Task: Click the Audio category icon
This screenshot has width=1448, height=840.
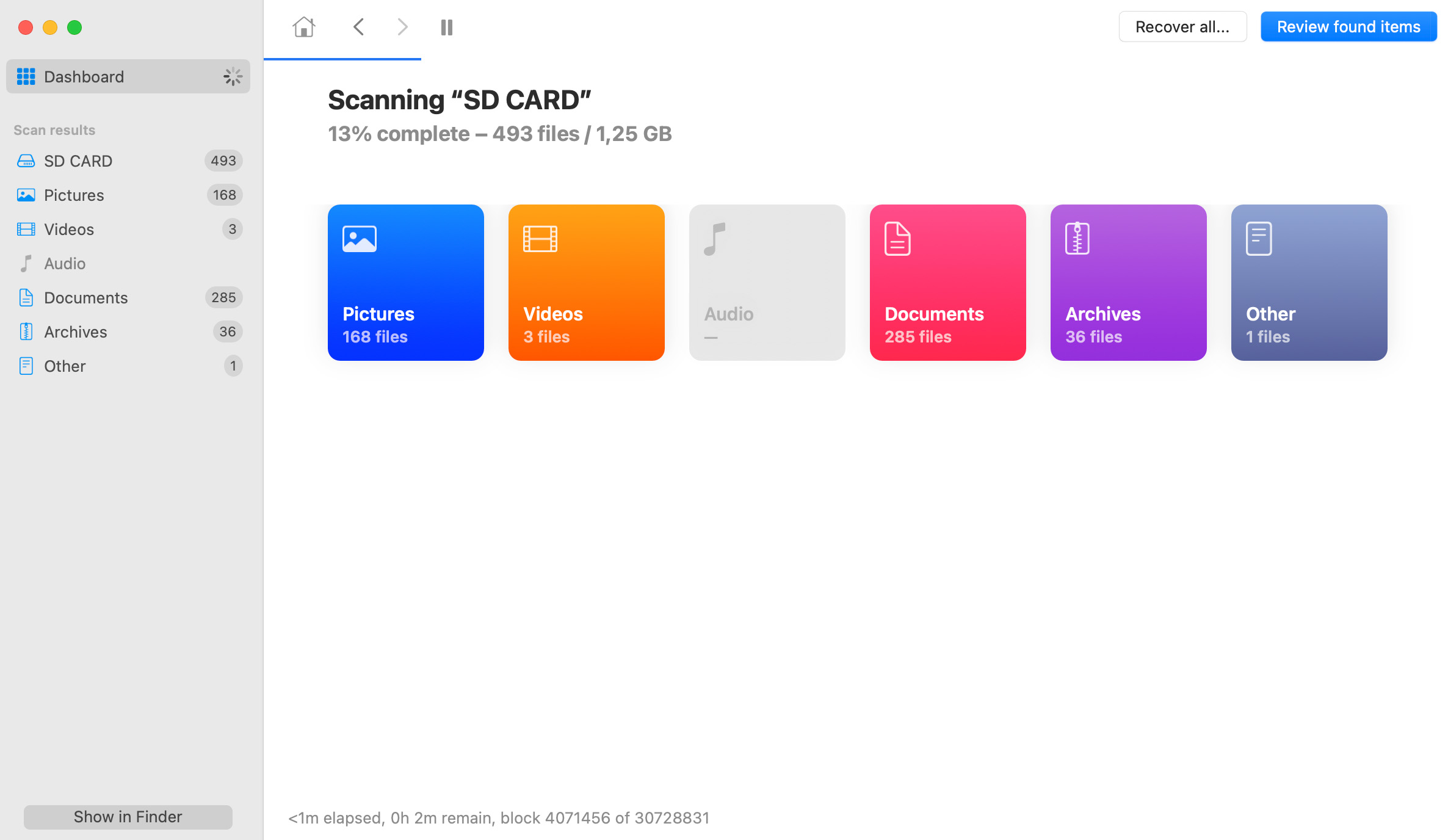Action: pos(716,237)
